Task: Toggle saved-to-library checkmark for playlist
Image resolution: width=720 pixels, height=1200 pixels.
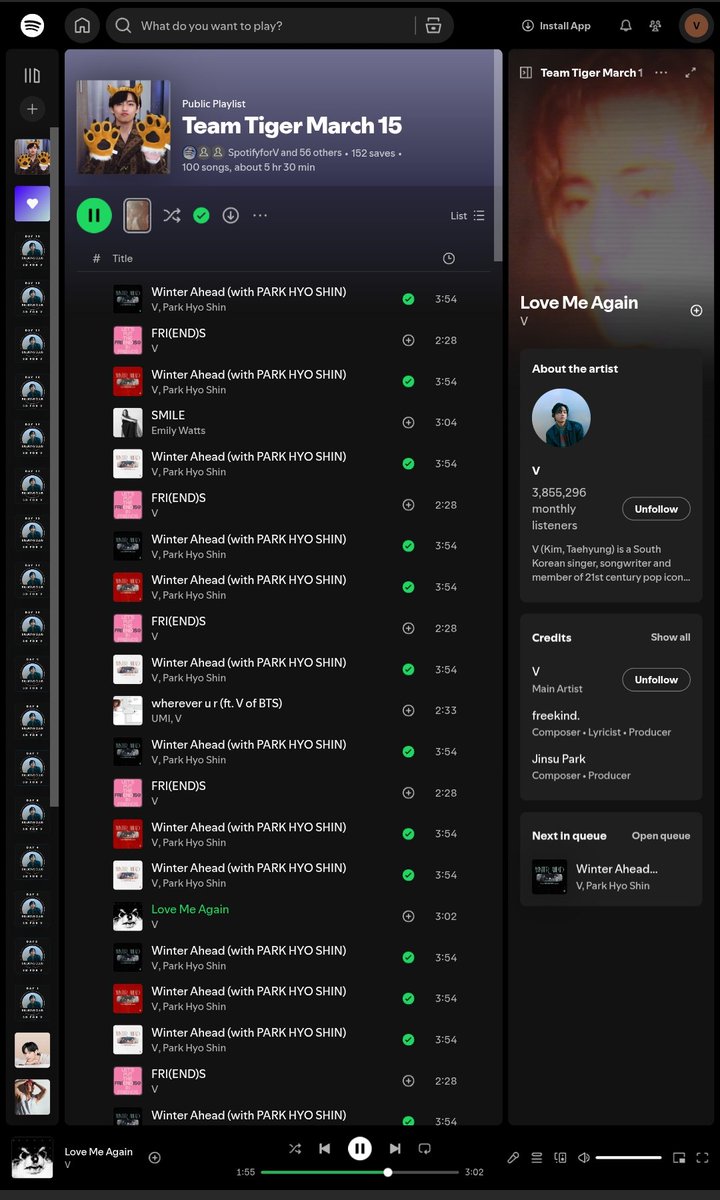Action: point(201,215)
